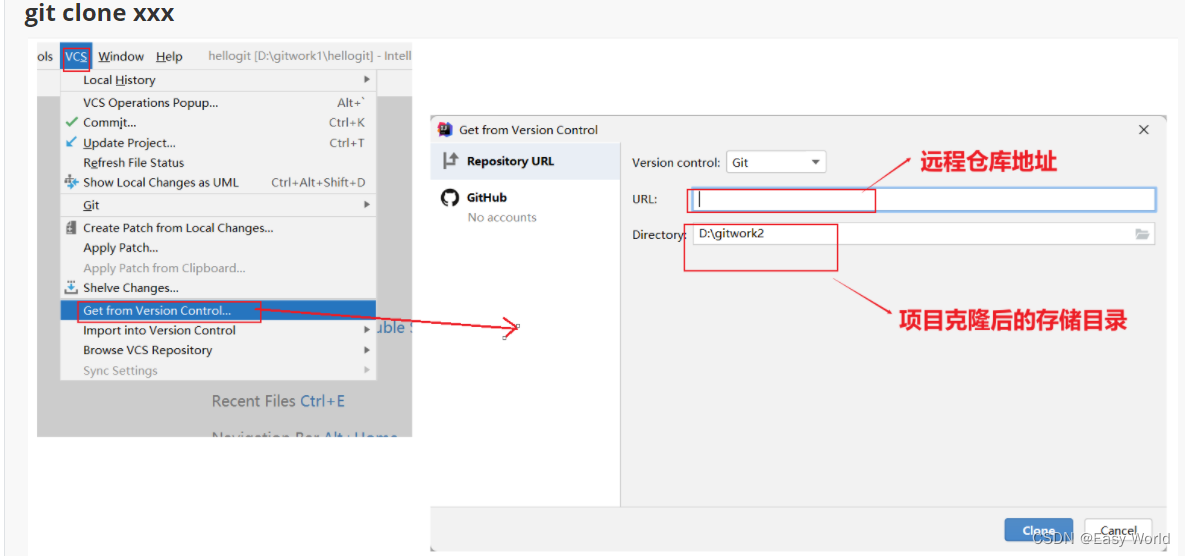
Task: Expand the Local History submenu
Action: 218,79
